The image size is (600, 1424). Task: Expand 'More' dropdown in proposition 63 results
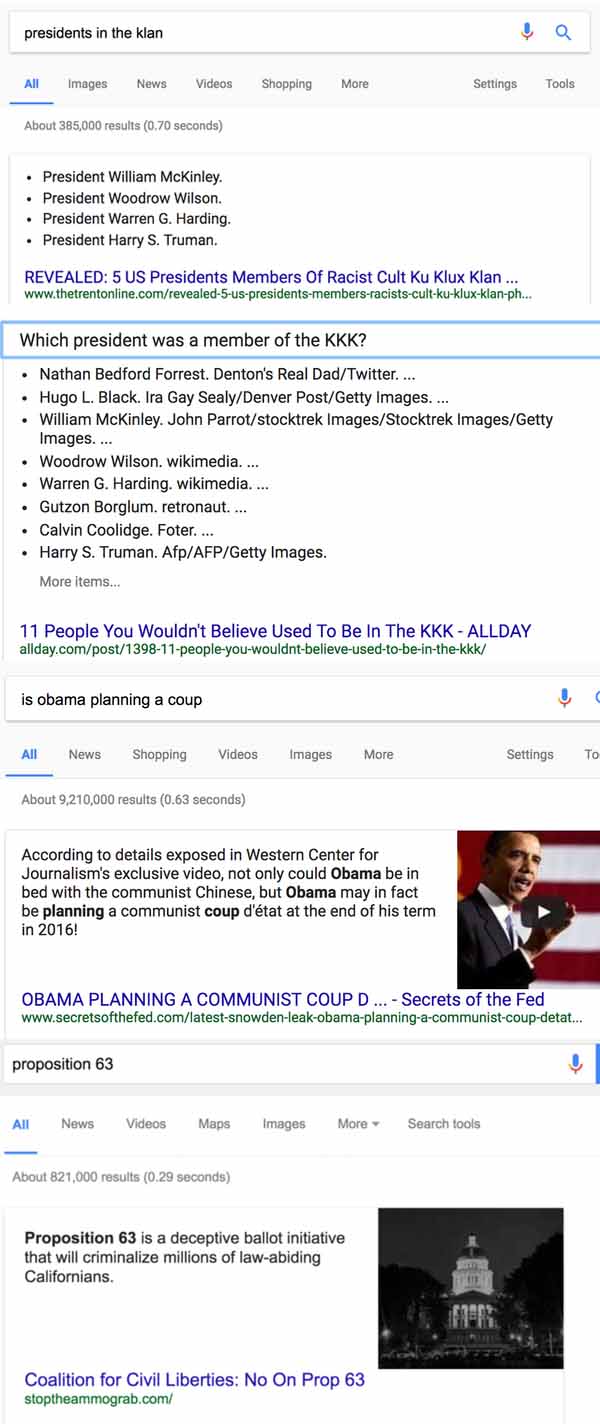[x=358, y=1124]
